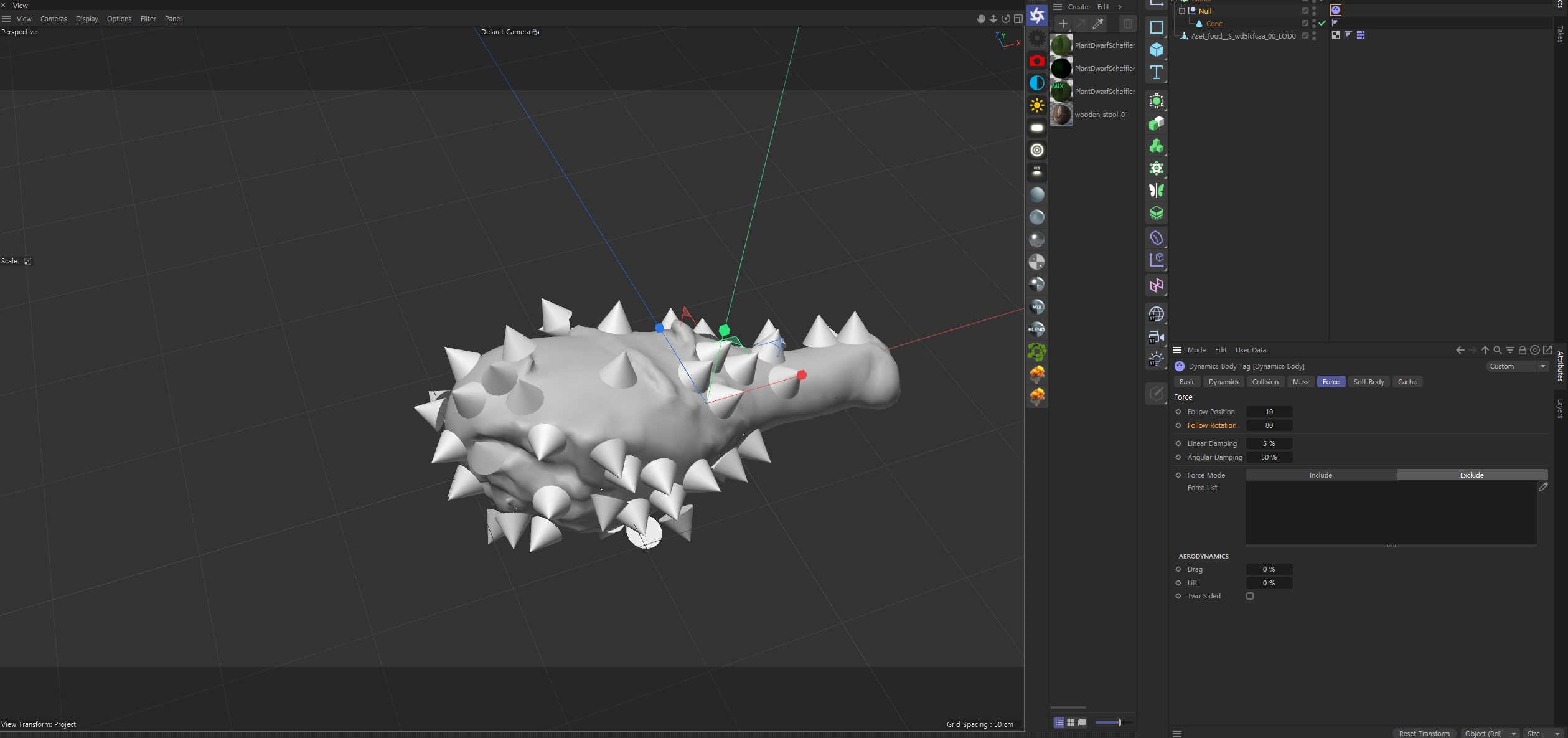Image resolution: width=1568 pixels, height=738 pixels.
Task: Select the IES light icon
Action: [1036, 172]
